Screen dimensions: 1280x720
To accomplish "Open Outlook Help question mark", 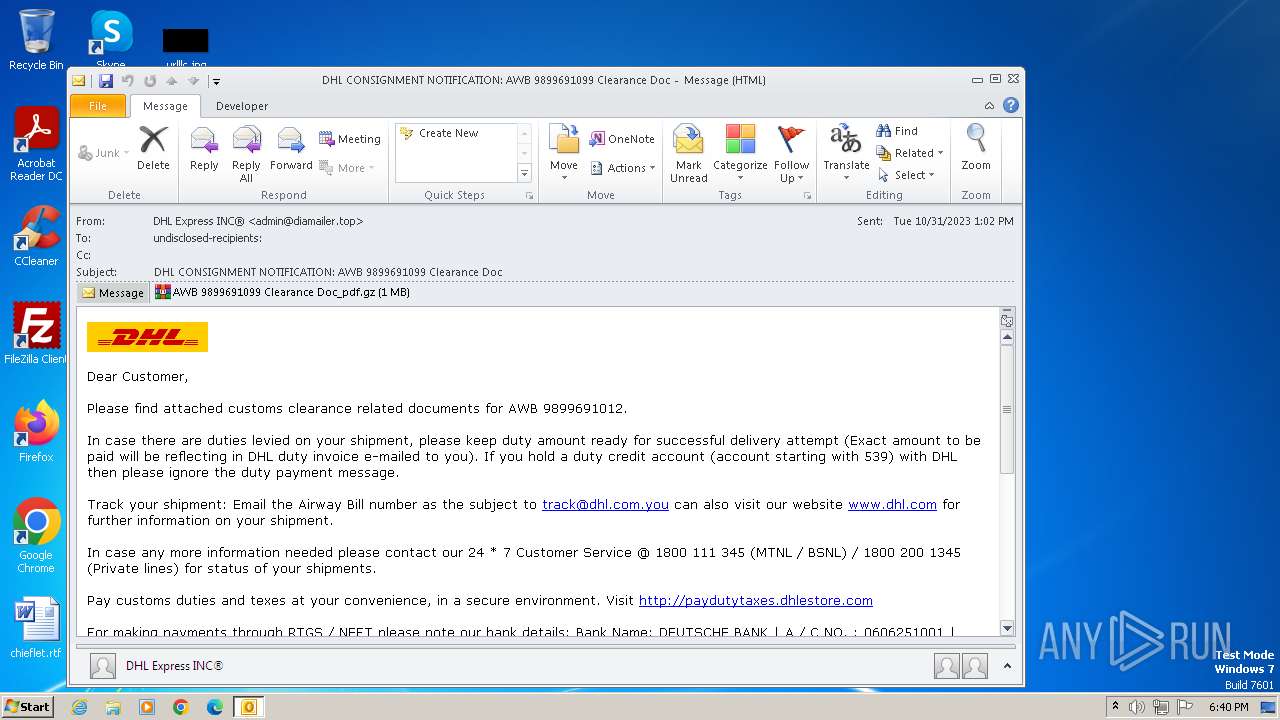I will pos(1011,106).
